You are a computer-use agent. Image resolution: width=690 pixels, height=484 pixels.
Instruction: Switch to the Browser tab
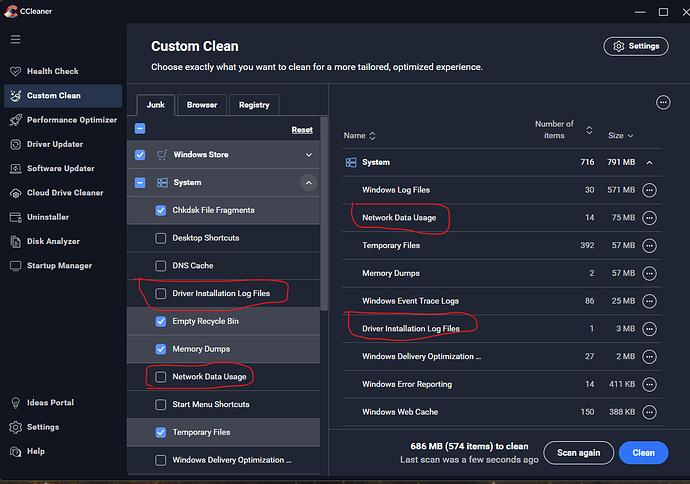[x=201, y=104]
